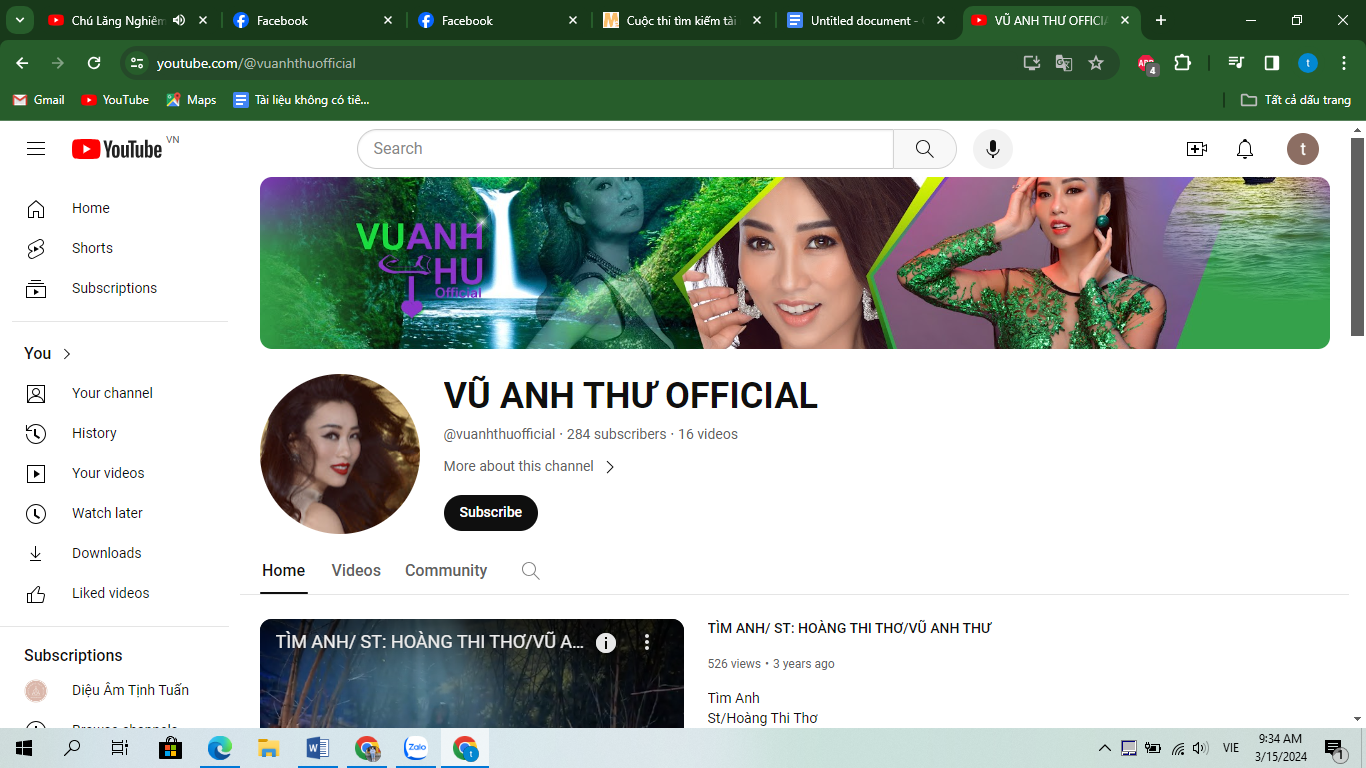Open media control icon in toolbar
This screenshot has width=1366, height=768.
pyautogui.click(x=1237, y=63)
